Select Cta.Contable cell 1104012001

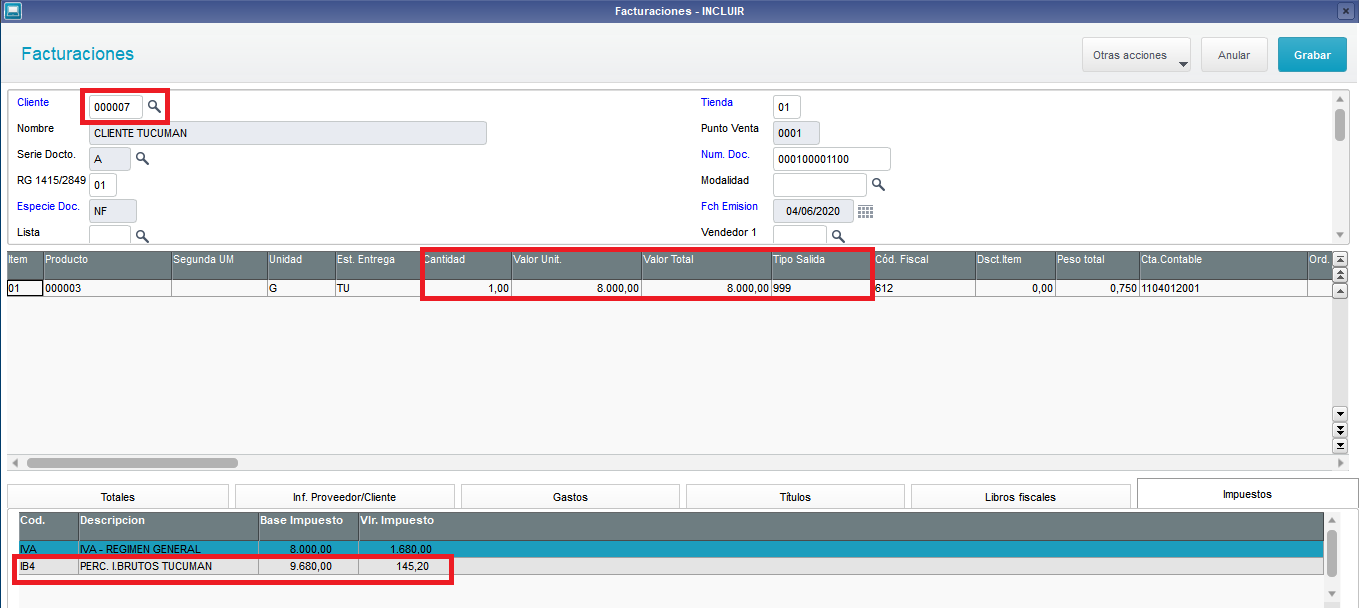1222,288
